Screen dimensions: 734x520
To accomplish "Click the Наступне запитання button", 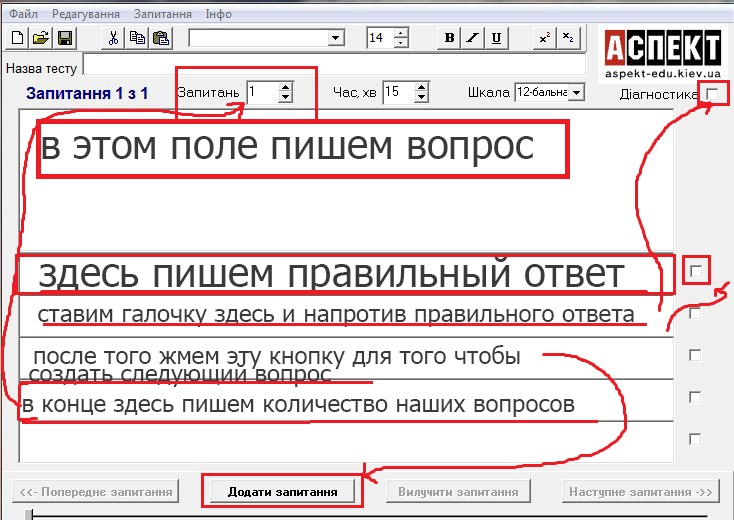I will [641, 491].
